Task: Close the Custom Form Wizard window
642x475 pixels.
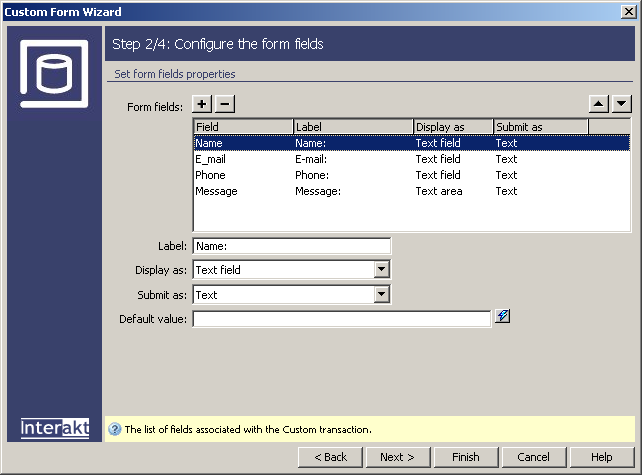Action: [628, 12]
